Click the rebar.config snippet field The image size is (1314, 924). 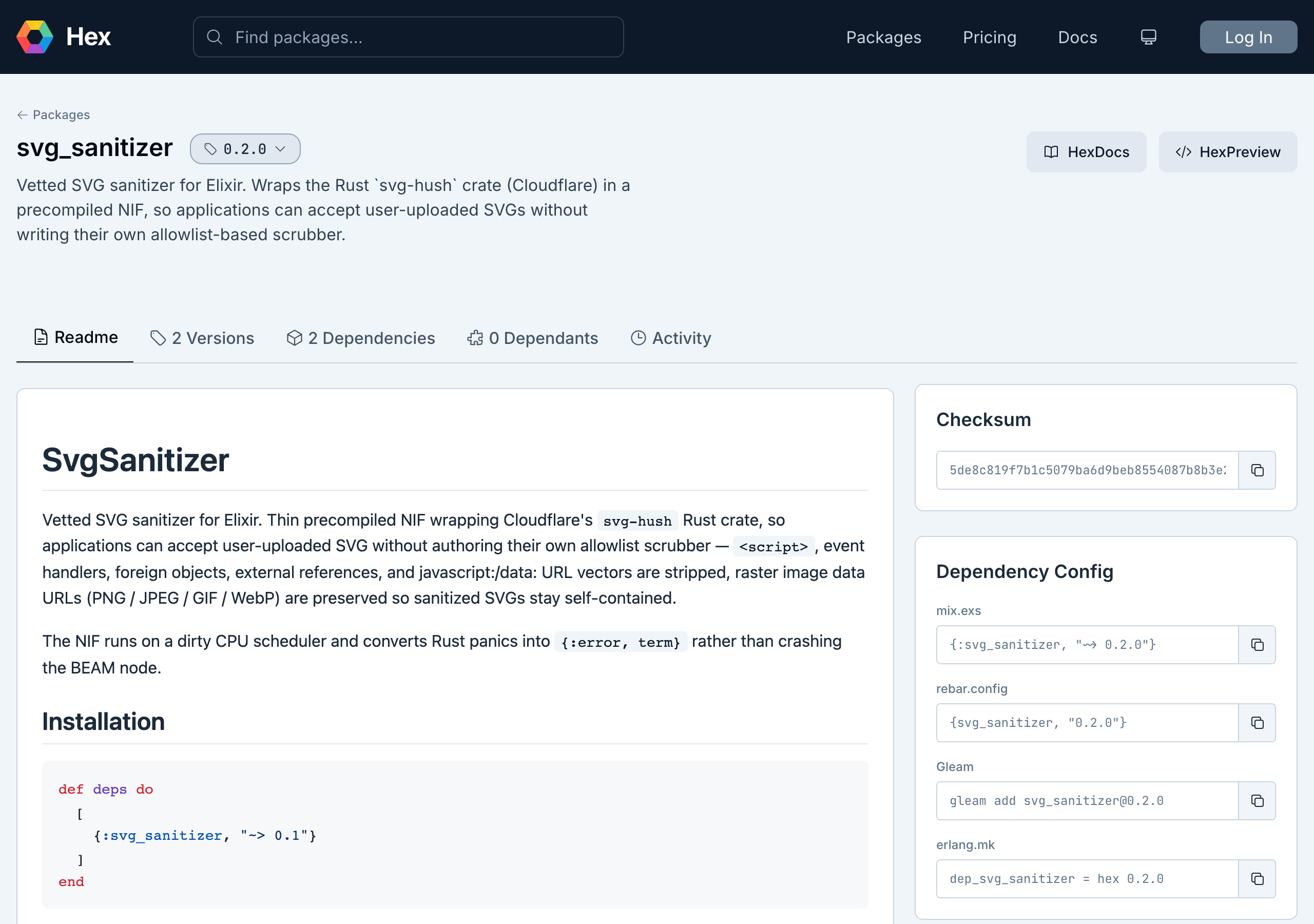click(1087, 722)
